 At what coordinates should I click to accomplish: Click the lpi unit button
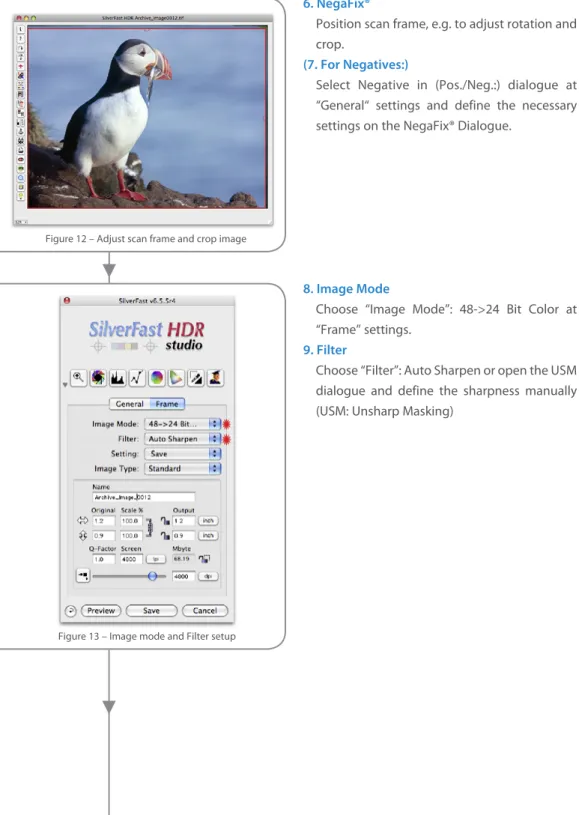(x=156, y=559)
